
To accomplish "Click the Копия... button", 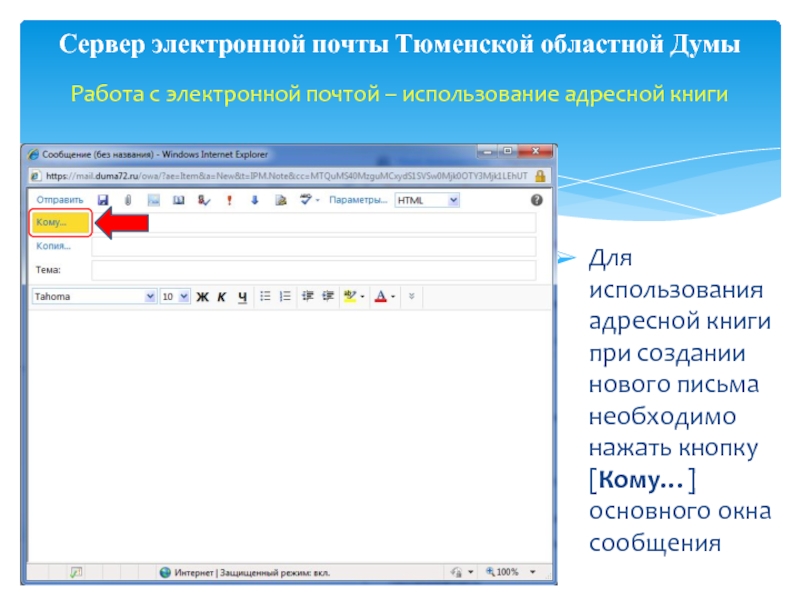I will [x=53, y=246].
